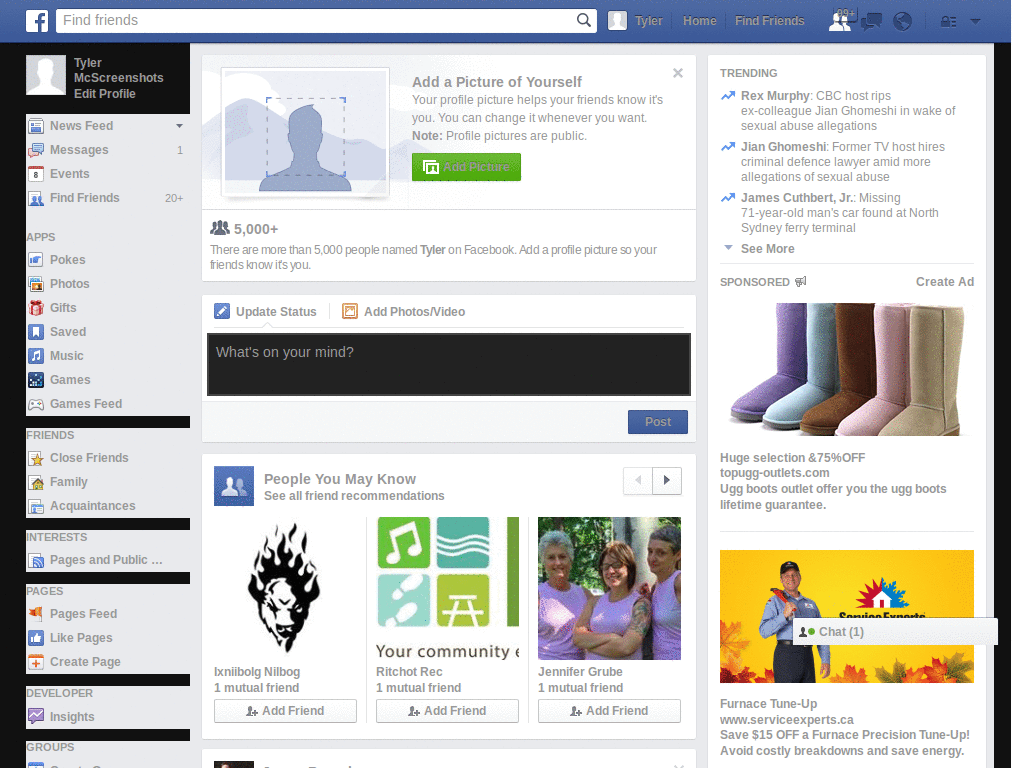Click the People You May Know icon

(x=234, y=486)
